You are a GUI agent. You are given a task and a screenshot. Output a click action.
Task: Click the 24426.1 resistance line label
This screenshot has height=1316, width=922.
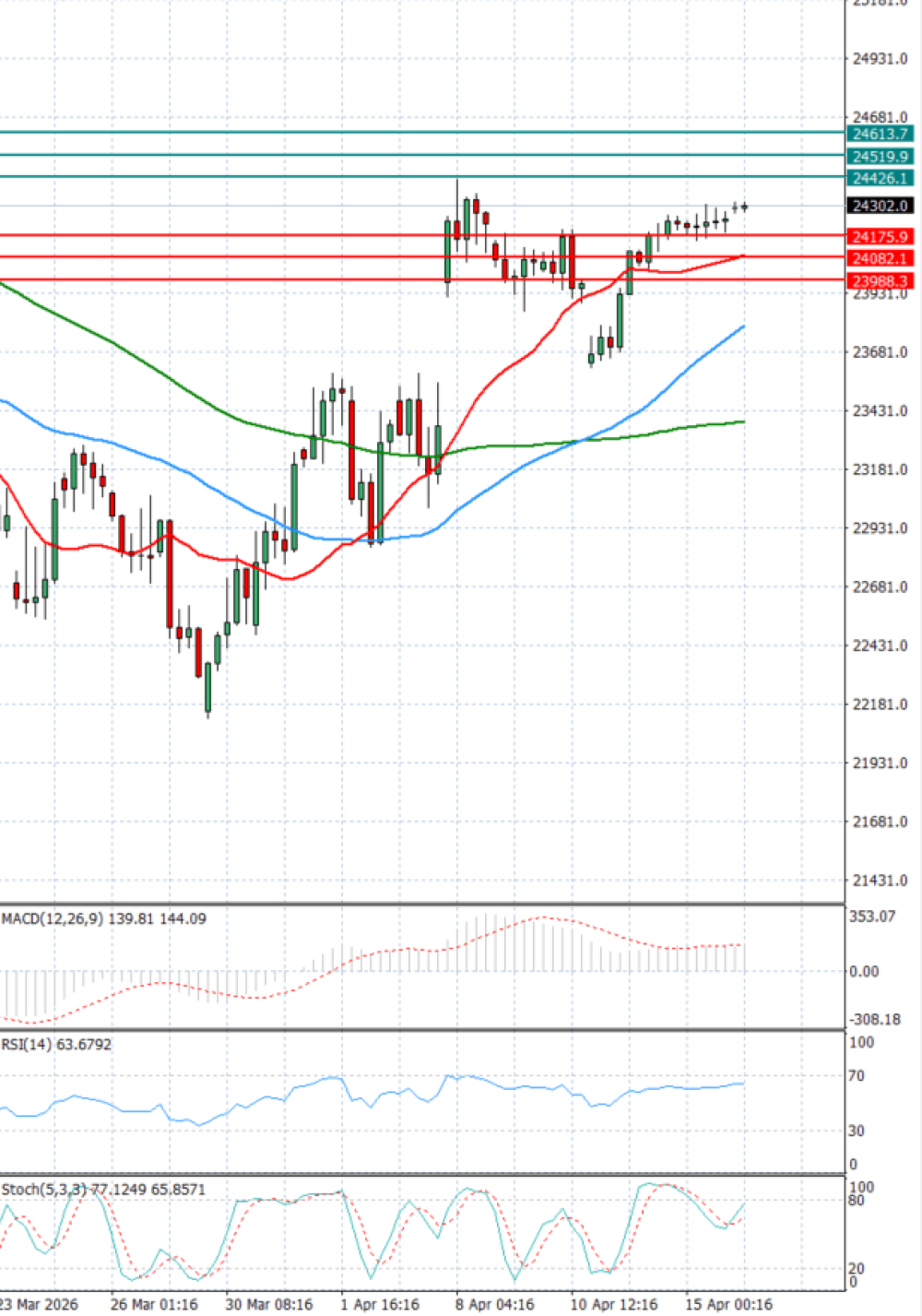tap(881, 179)
